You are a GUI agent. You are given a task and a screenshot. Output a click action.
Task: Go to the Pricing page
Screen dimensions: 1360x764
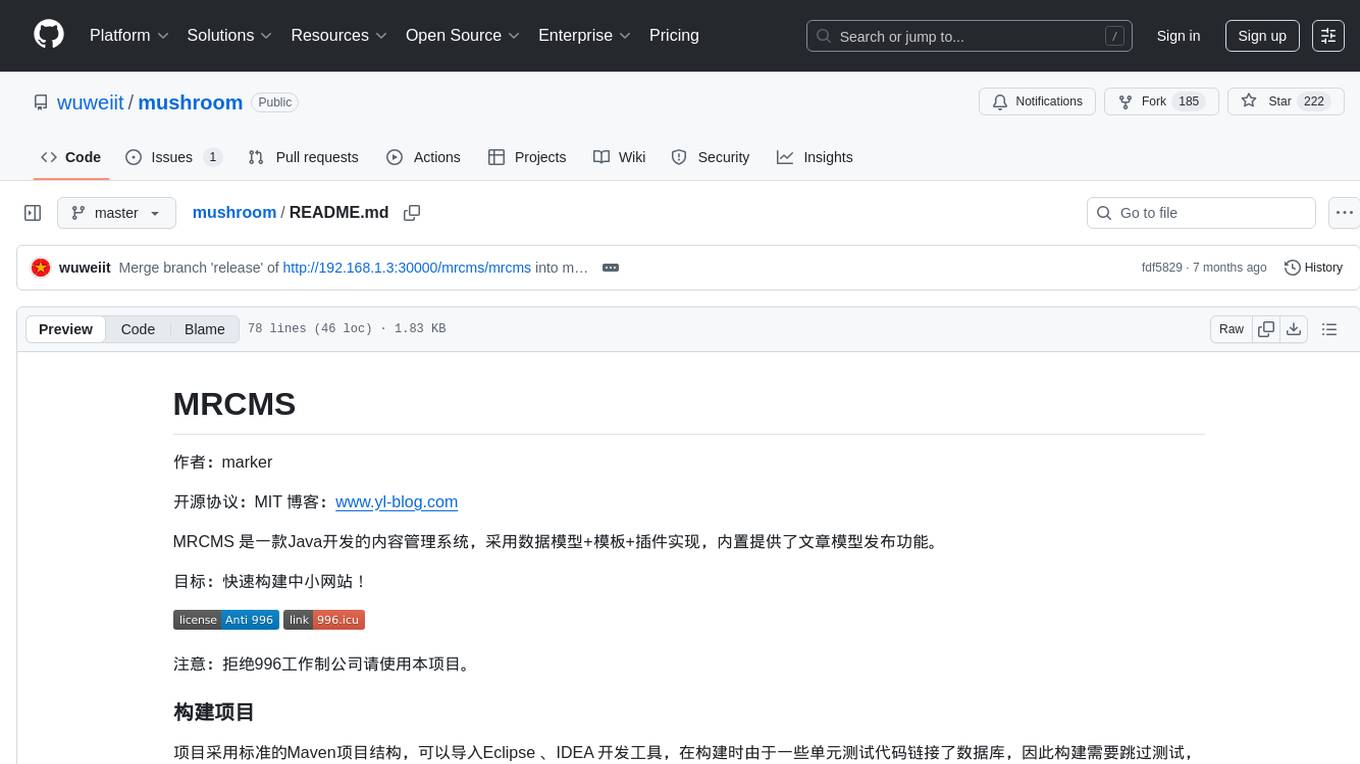point(674,35)
